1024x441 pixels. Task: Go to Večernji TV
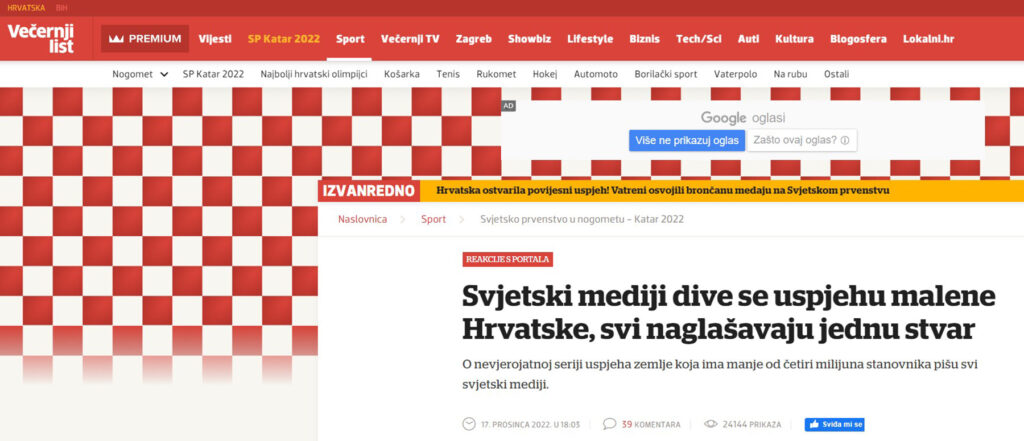click(x=410, y=39)
